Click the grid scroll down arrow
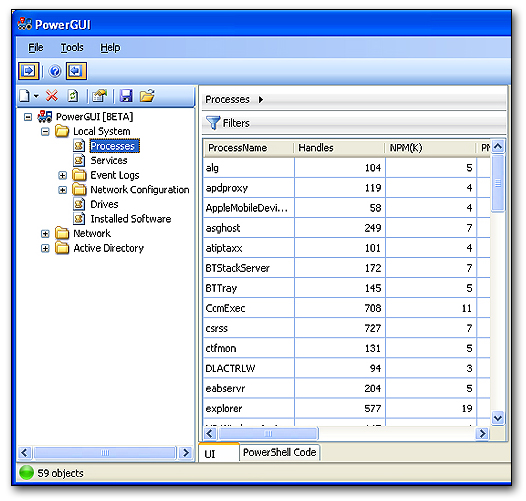The width and height of the screenshot is (526, 501). click(498, 418)
